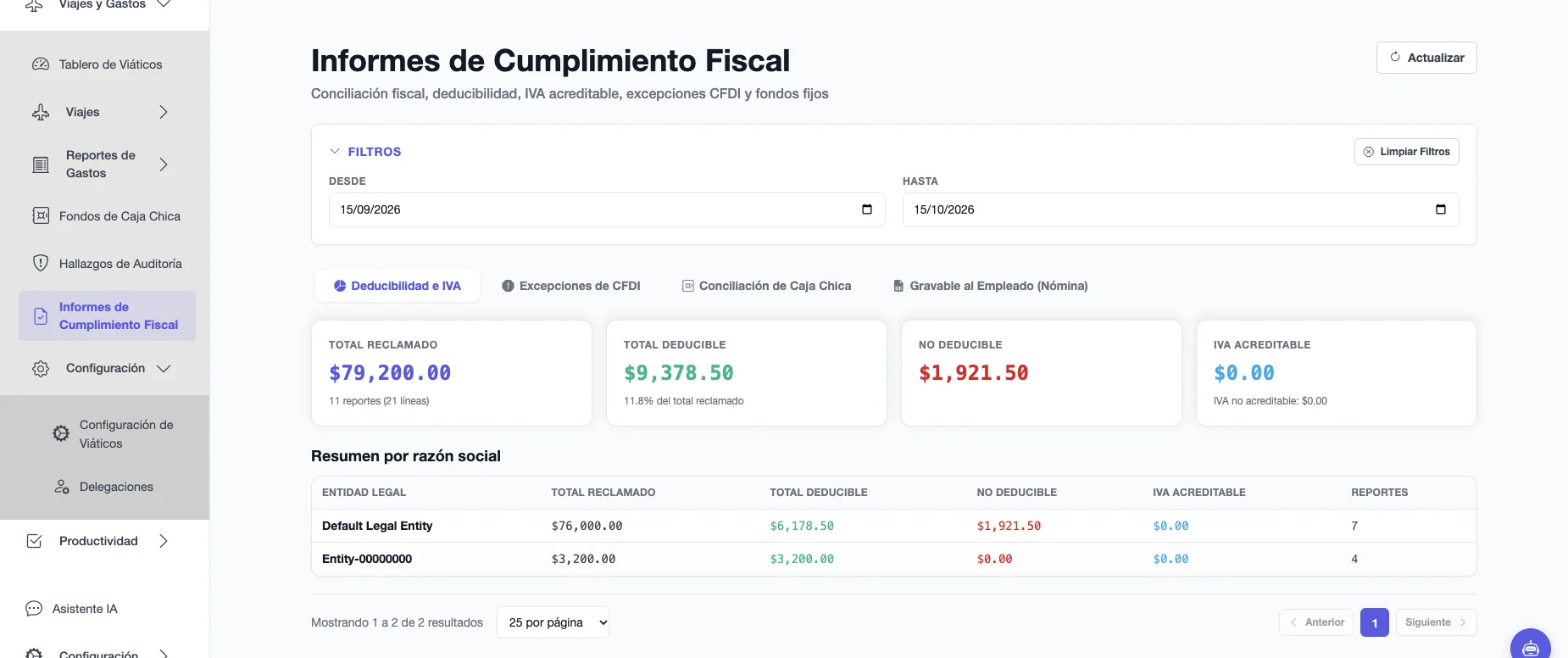The height and width of the screenshot is (658, 1568).
Task: Open the floating chatbot assistant button
Action: (x=1531, y=648)
